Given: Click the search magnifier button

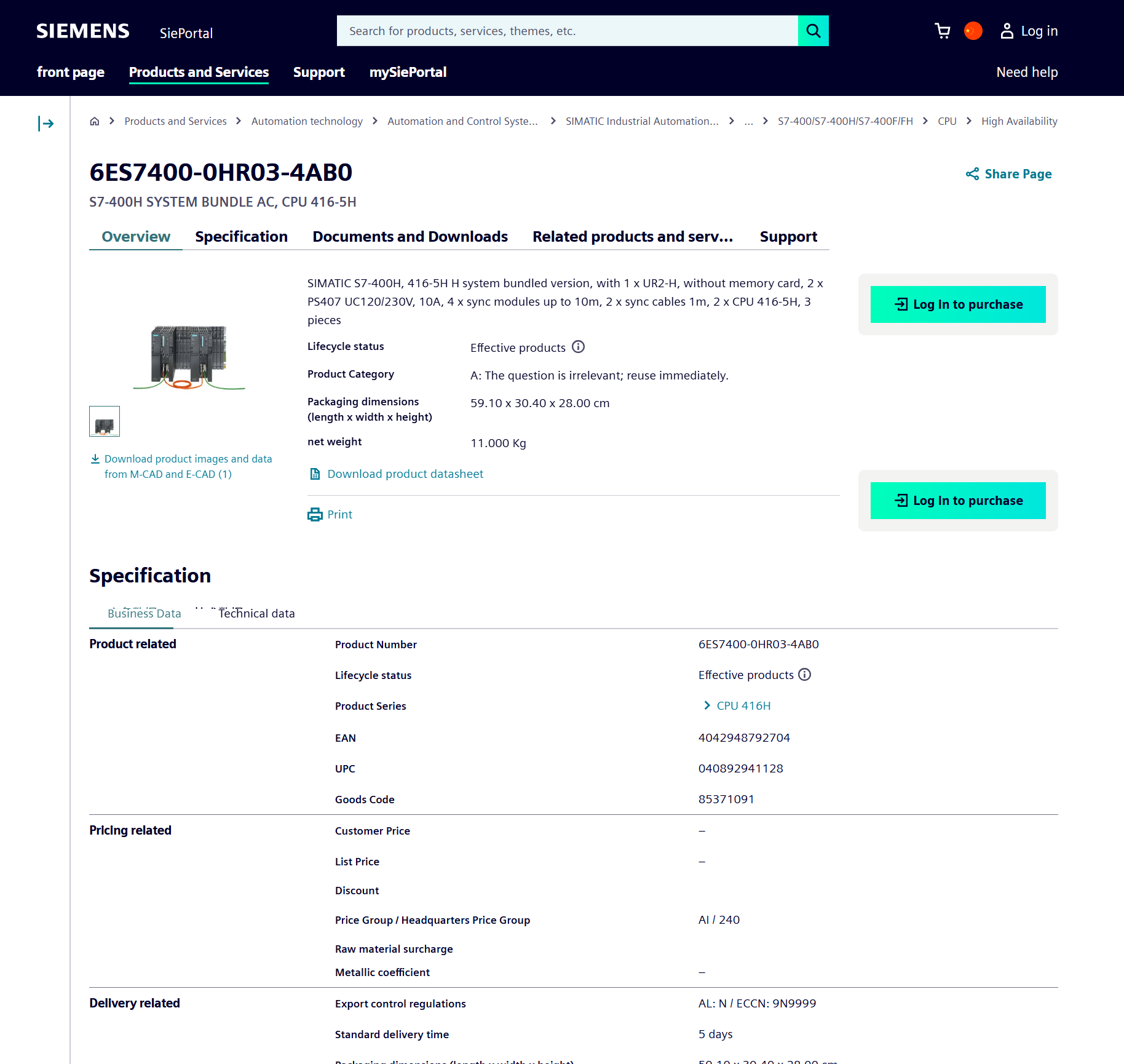Looking at the screenshot, I should pyautogui.click(x=813, y=31).
